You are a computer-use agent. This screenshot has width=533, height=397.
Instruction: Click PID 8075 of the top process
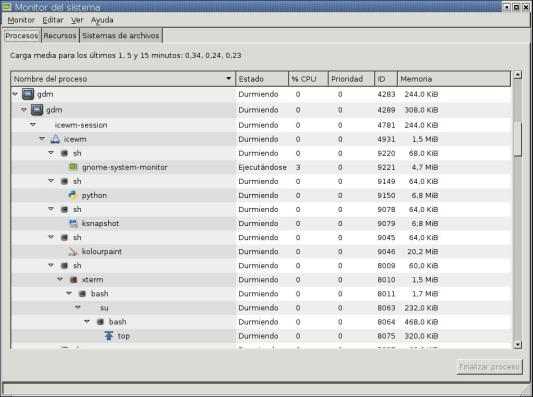386,336
